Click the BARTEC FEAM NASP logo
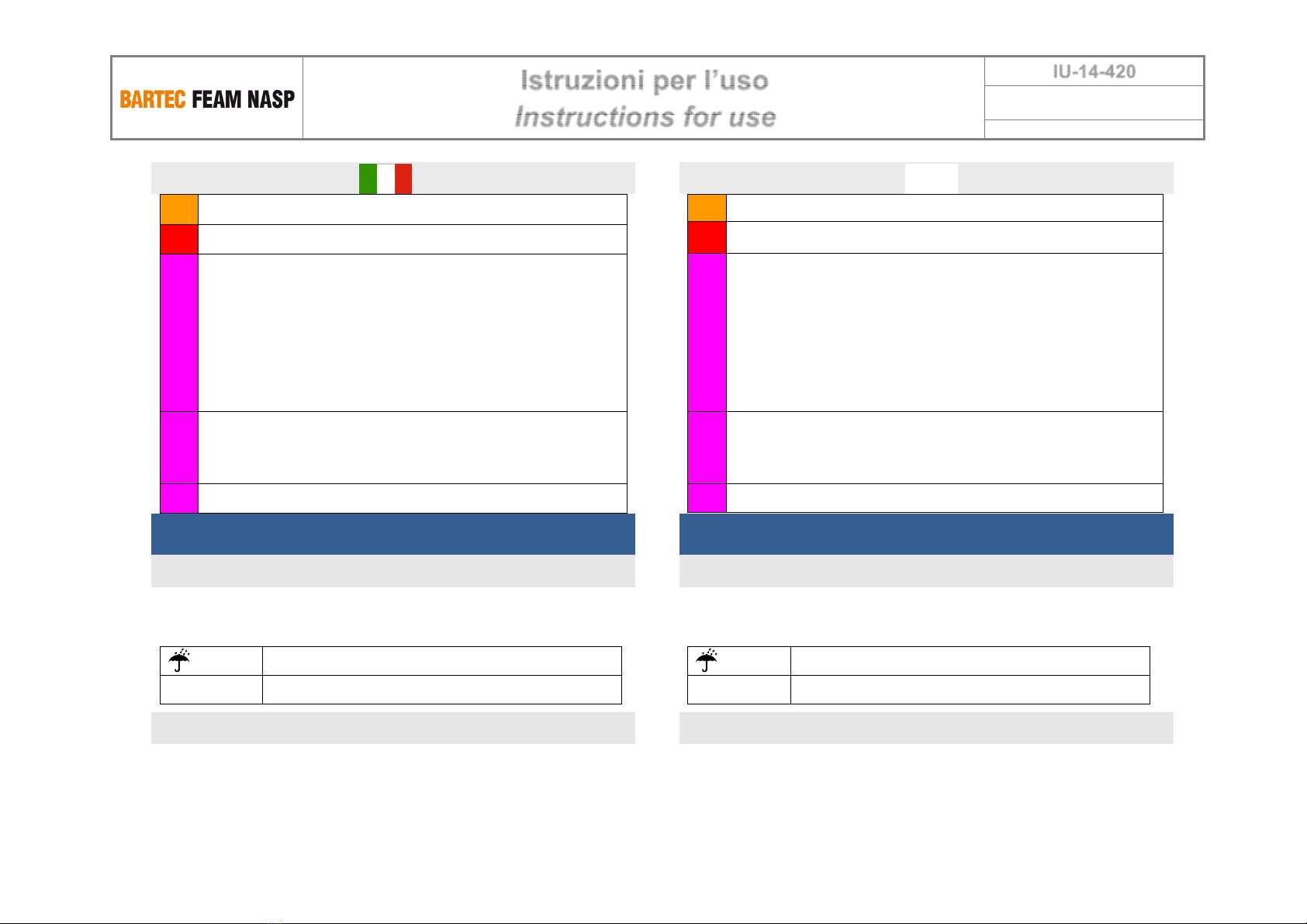The width and height of the screenshot is (1307, 924). [x=207, y=99]
